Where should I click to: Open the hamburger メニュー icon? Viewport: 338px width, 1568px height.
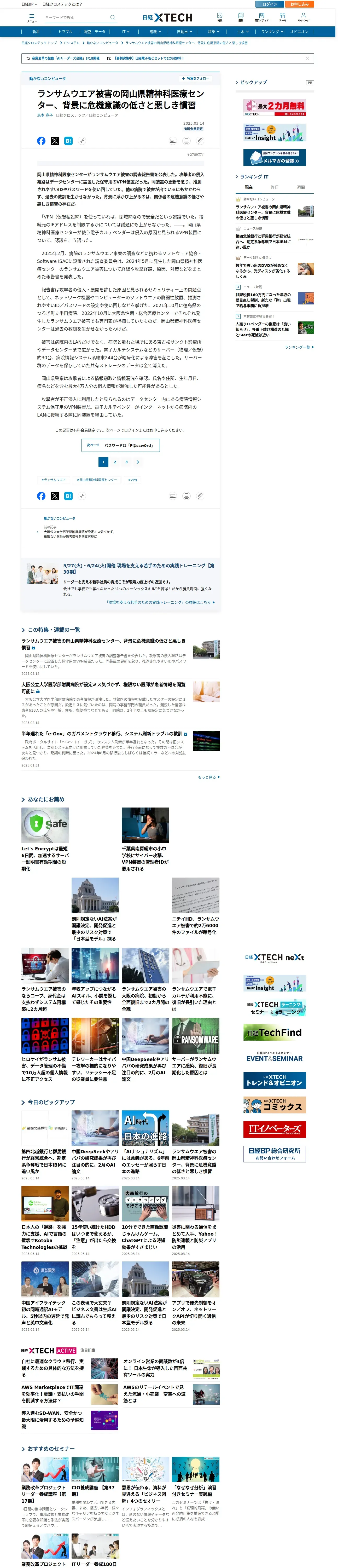click(x=32, y=18)
